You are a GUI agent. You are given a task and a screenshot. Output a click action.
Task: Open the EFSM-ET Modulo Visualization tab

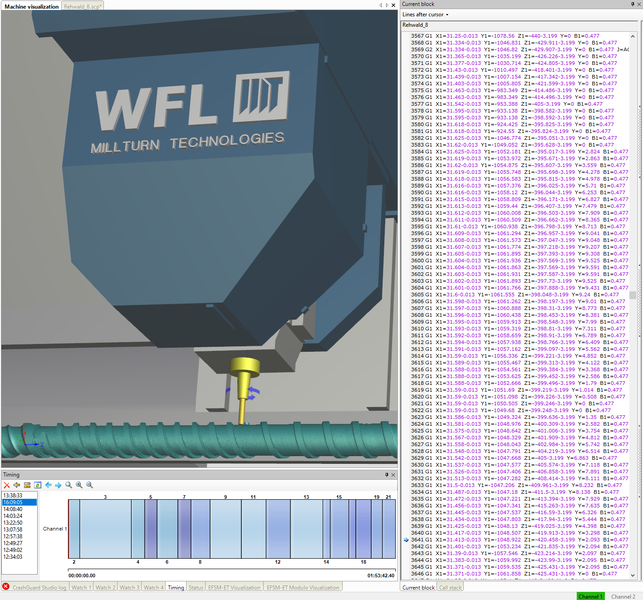(303, 587)
